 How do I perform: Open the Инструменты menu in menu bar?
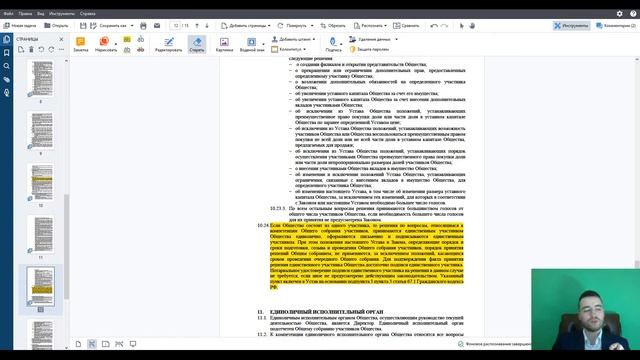coord(62,13)
